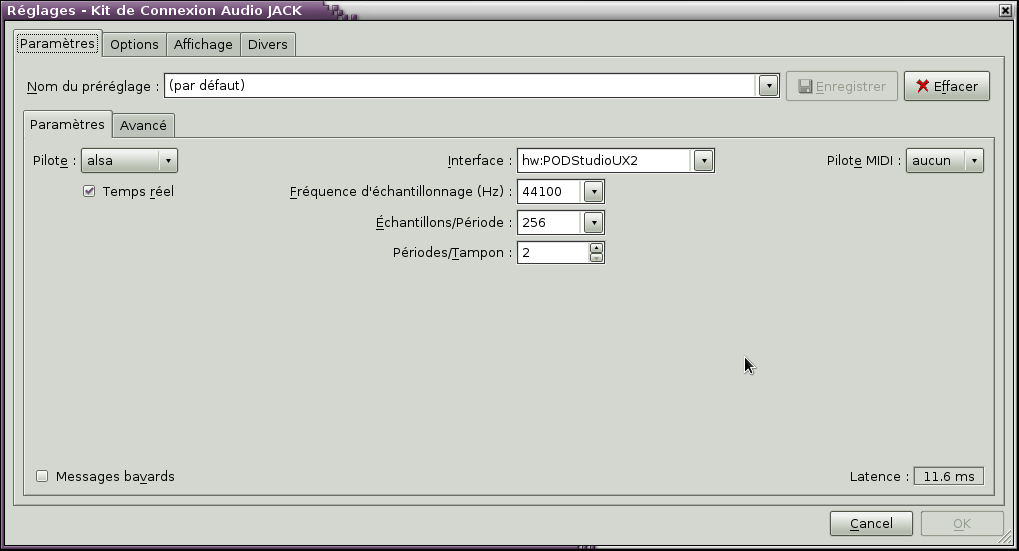Open the Pilote alsa dropdown
1019x551 pixels.
pyautogui.click(x=129, y=160)
